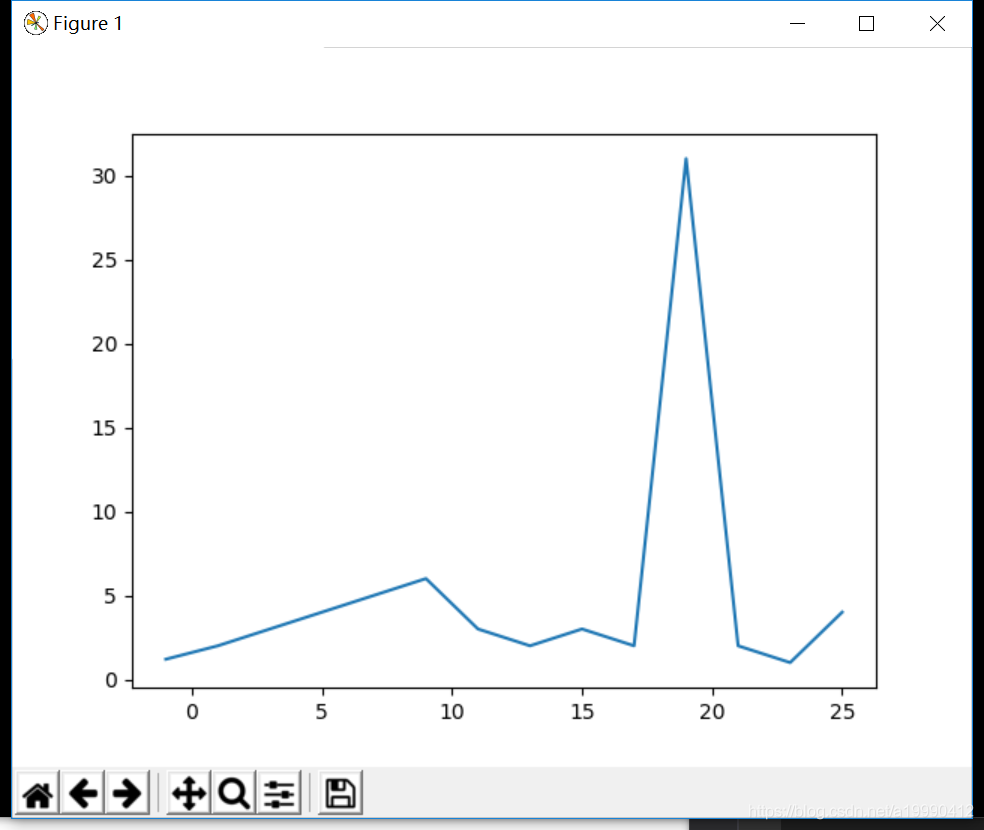Go forward to the next view arrow
This screenshot has height=830, width=984.
(127, 793)
